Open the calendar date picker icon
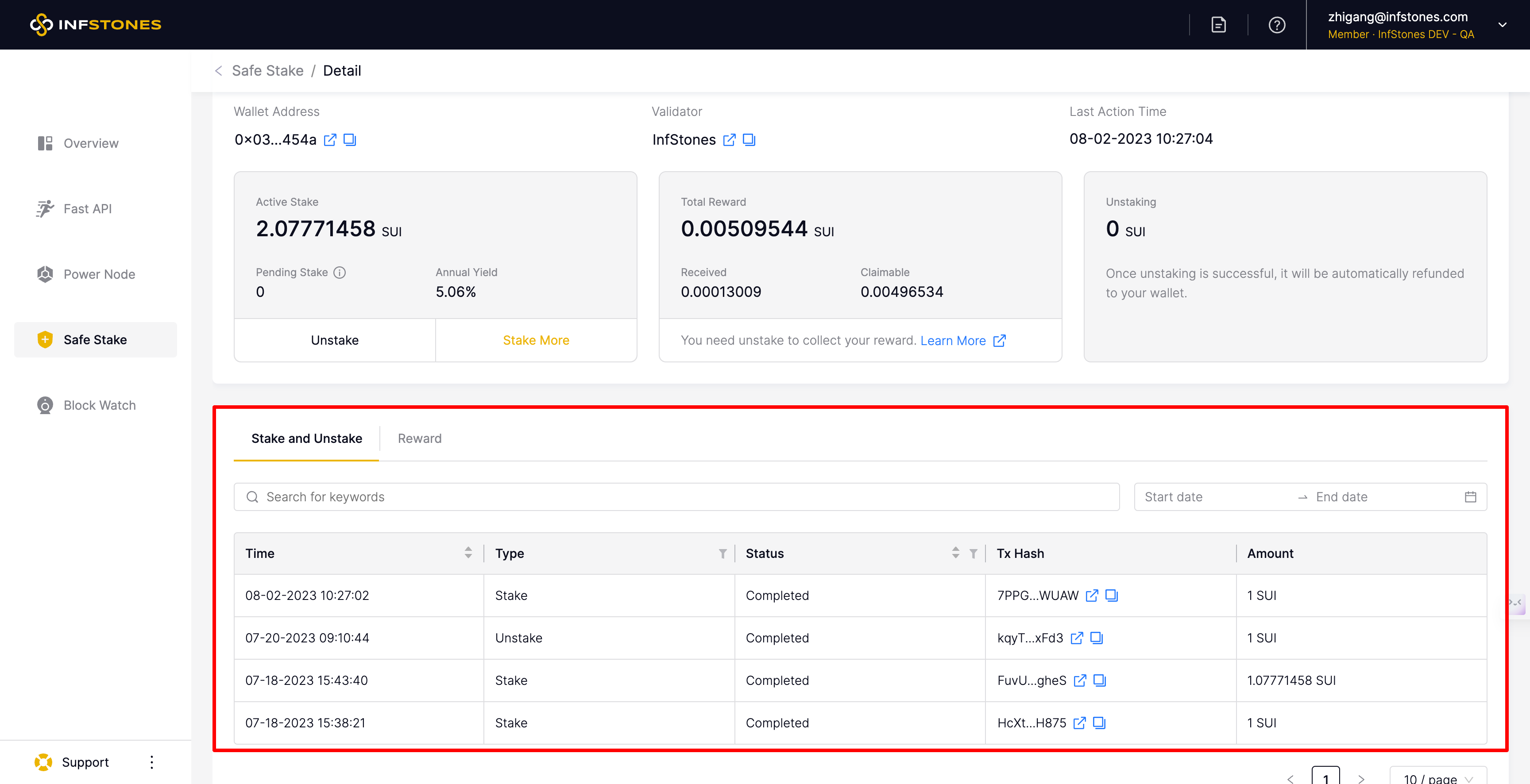 coord(1470,497)
